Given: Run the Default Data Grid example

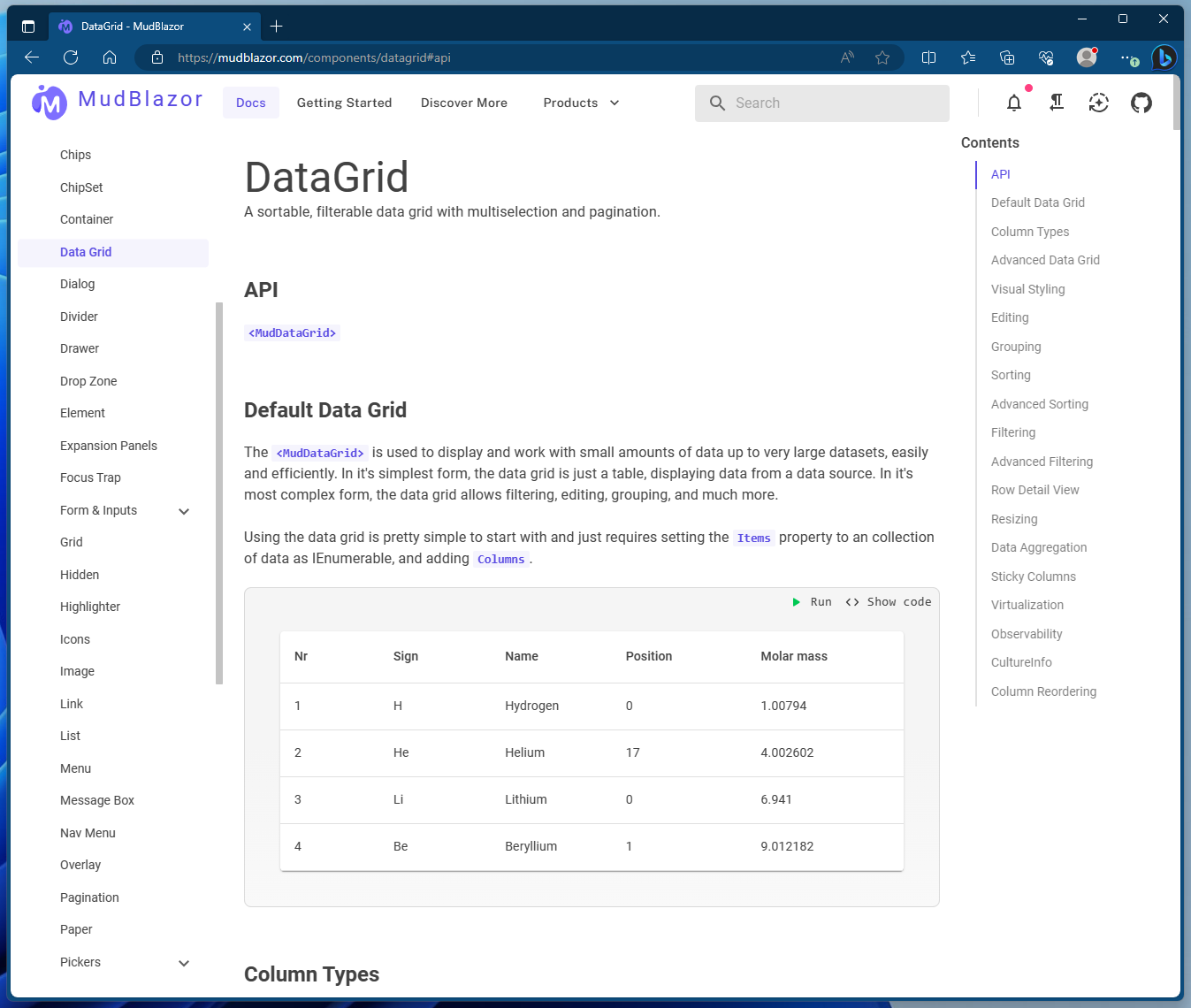Looking at the screenshot, I should click(813, 601).
